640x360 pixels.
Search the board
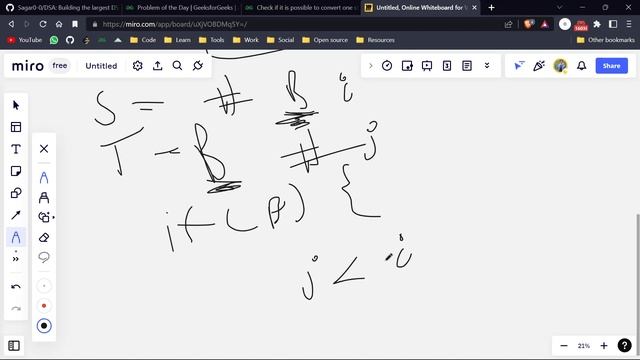pyautogui.click(x=177, y=66)
